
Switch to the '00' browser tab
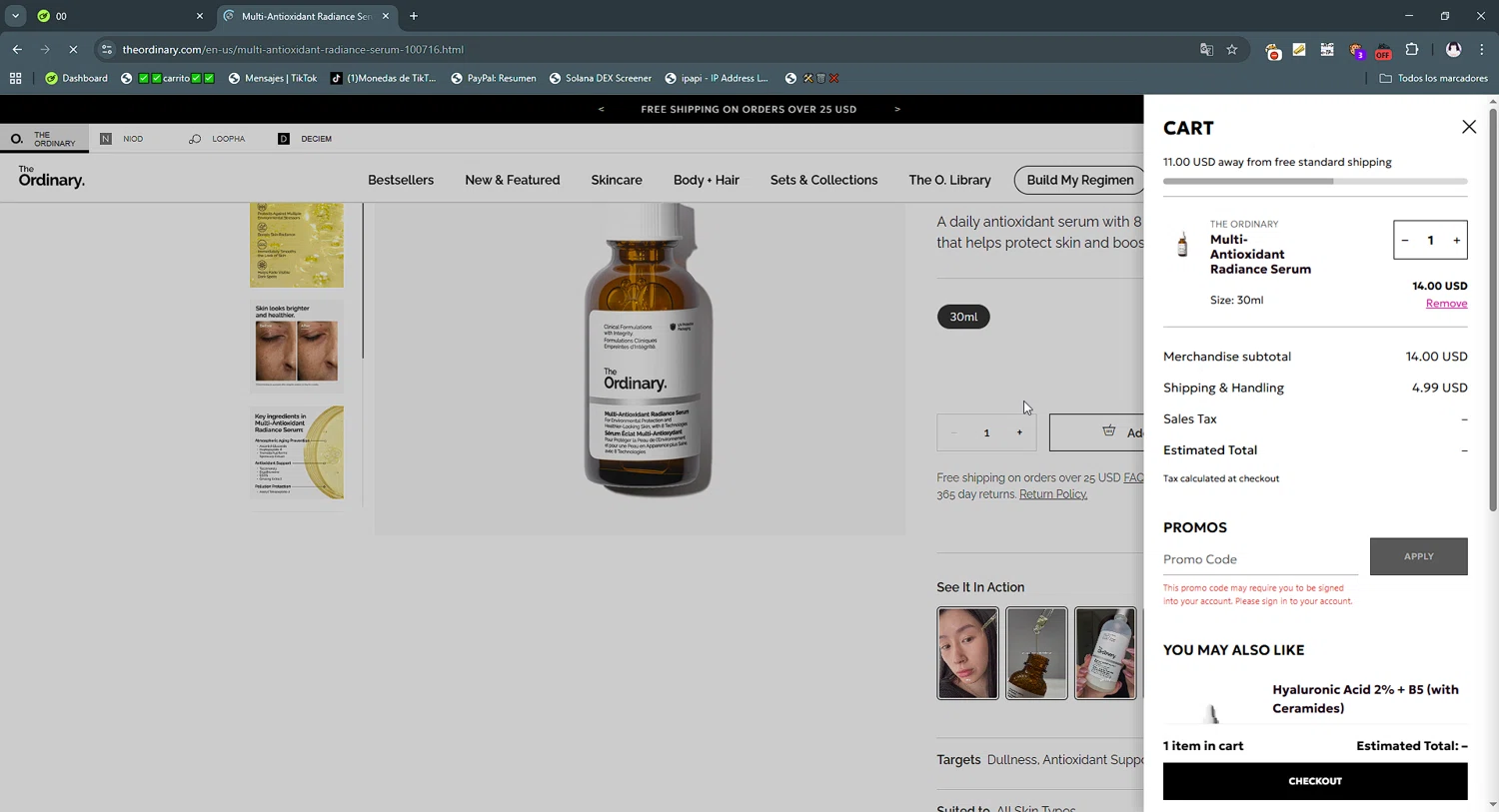(x=118, y=16)
